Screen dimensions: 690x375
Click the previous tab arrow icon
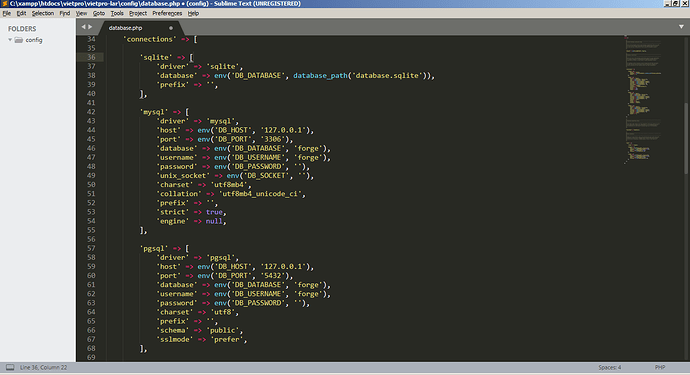point(83,27)
